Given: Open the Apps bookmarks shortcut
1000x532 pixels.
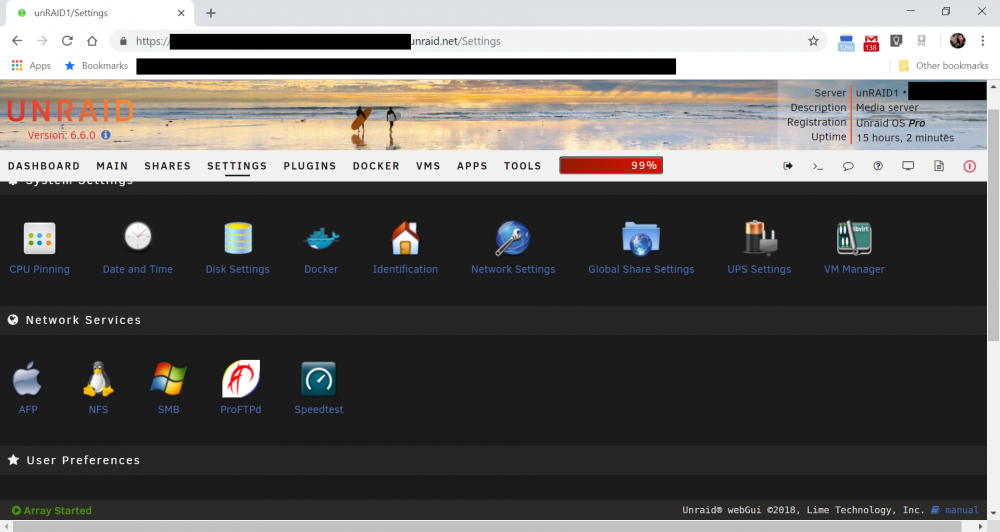Looking at the screenshot, I should point(31,66).
